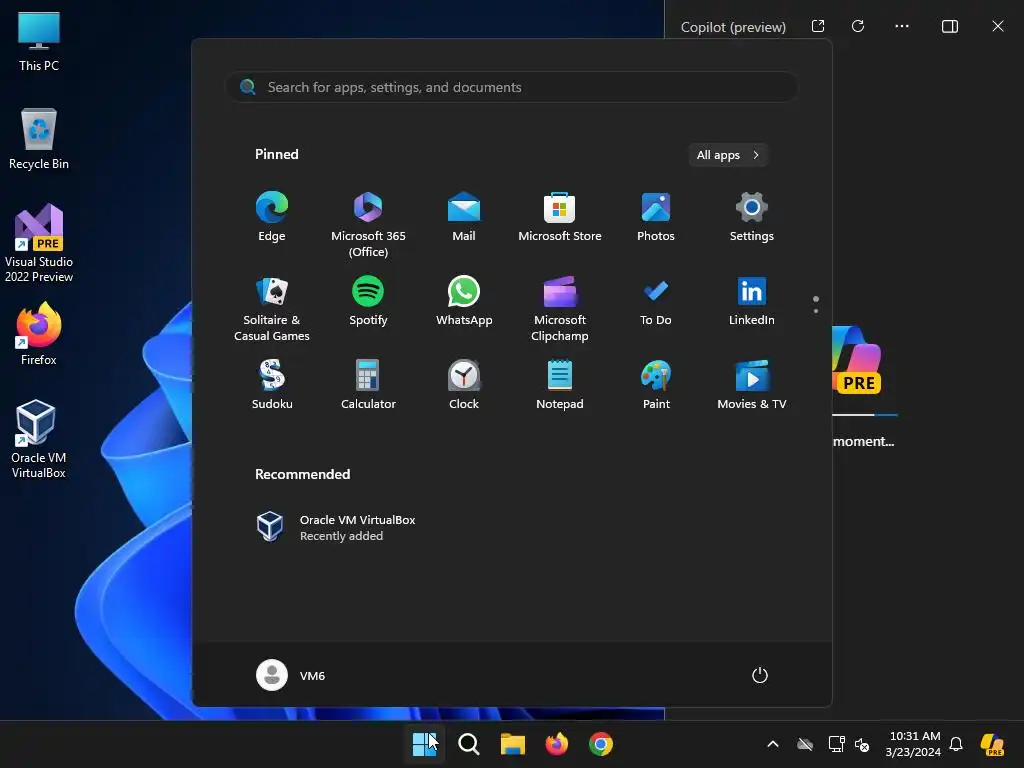Launch the To Do app
The width and height of the screenshot is (1024, 768).
click(x=656, y=300)
